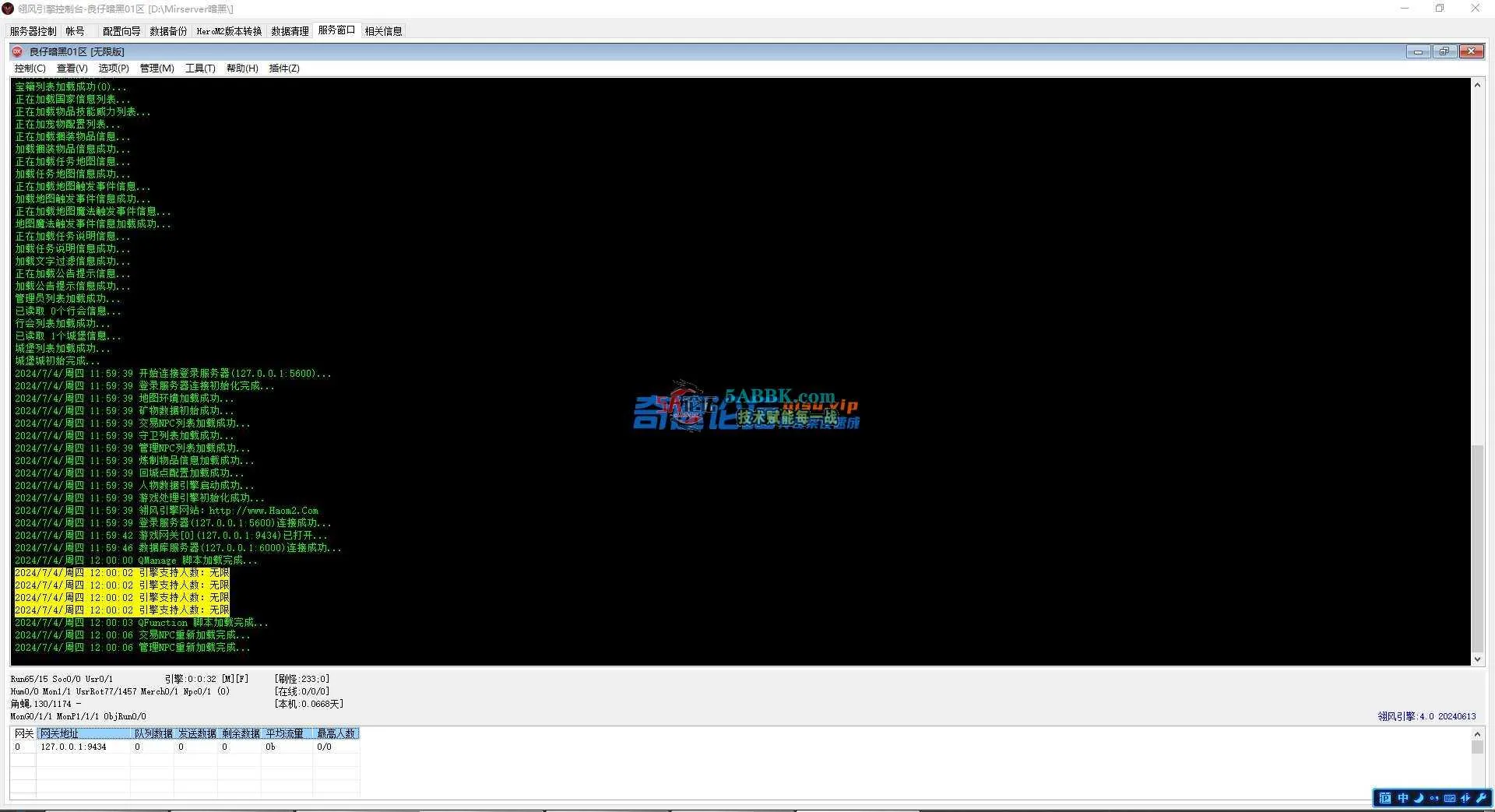Expand the 工具(T) menu
Screen dimensions: 1495x812
[200, 69]
